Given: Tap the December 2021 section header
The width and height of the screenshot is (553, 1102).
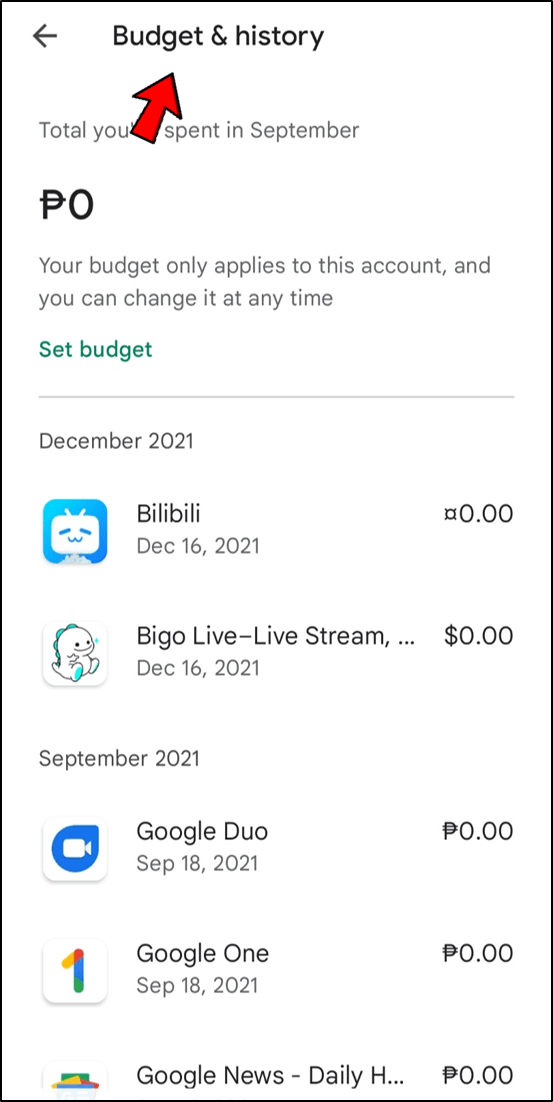Looking at the screenshot, I should 116,441.
